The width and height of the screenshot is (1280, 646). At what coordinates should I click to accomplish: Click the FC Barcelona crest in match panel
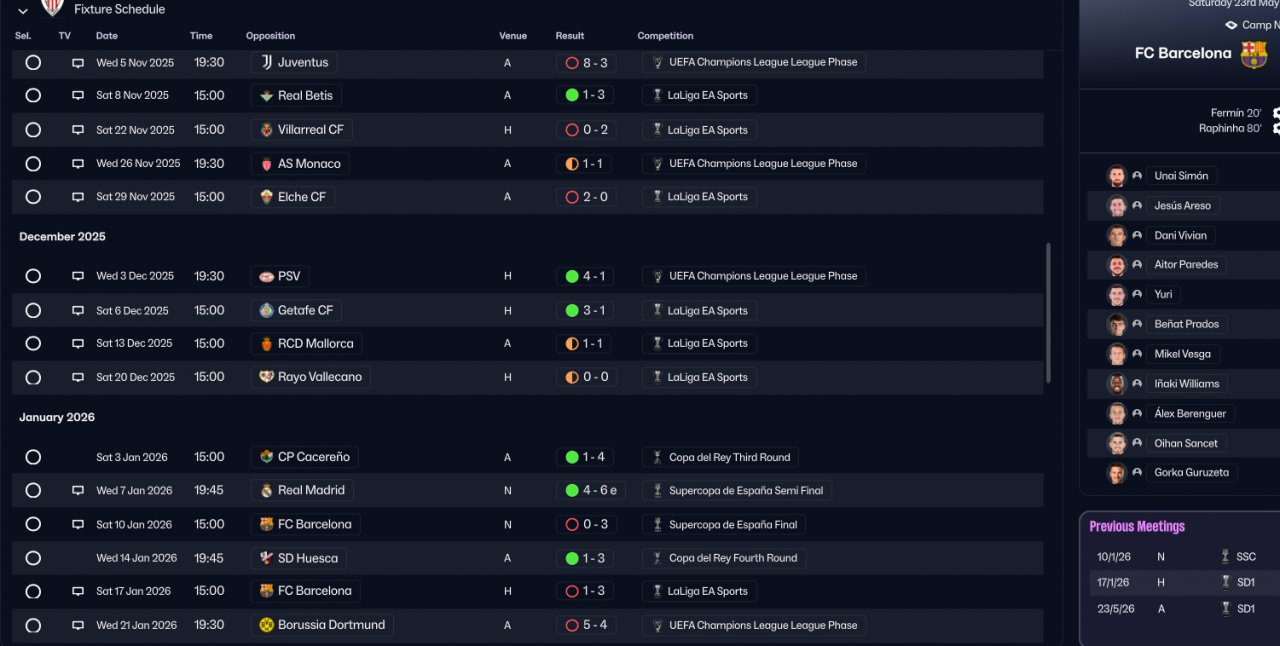tap(1253, 54)
